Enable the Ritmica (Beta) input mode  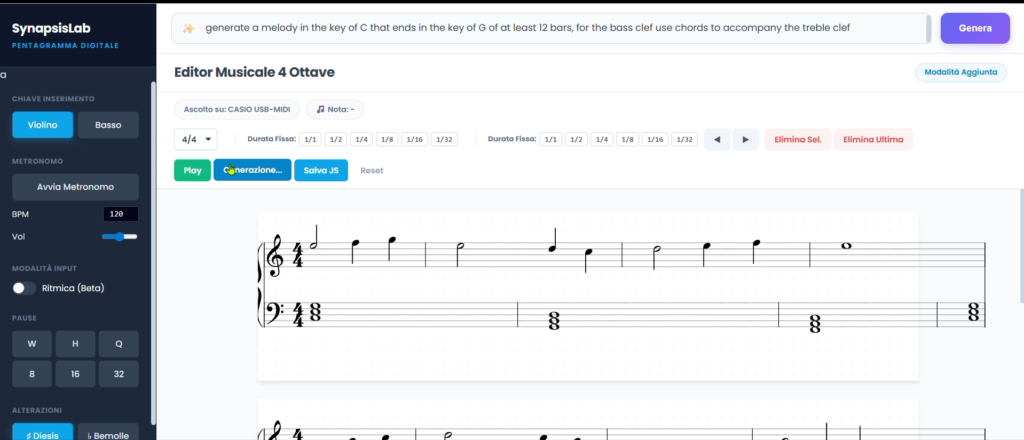click(24, 288)
